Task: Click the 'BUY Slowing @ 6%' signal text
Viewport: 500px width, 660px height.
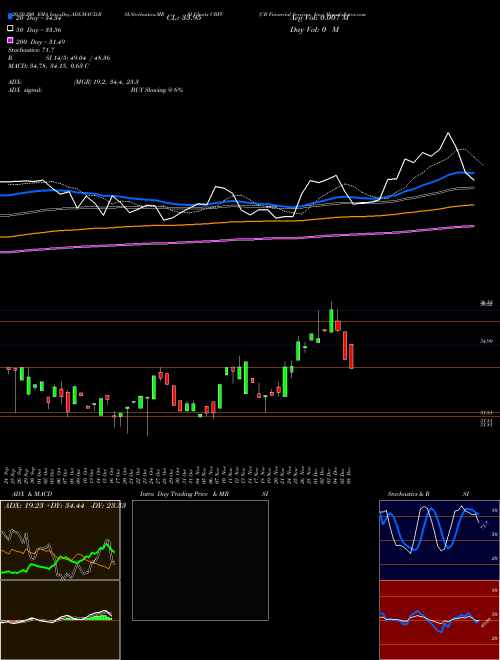Action: point(157,90)
